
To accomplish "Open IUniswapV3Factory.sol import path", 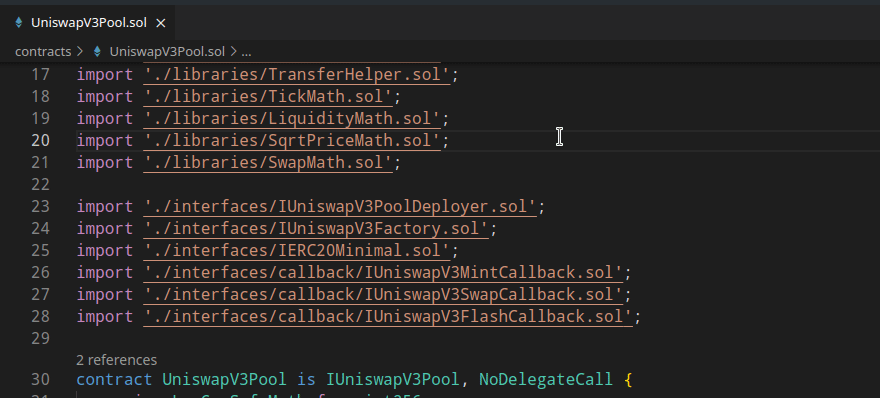I will [x=316, y=228].
